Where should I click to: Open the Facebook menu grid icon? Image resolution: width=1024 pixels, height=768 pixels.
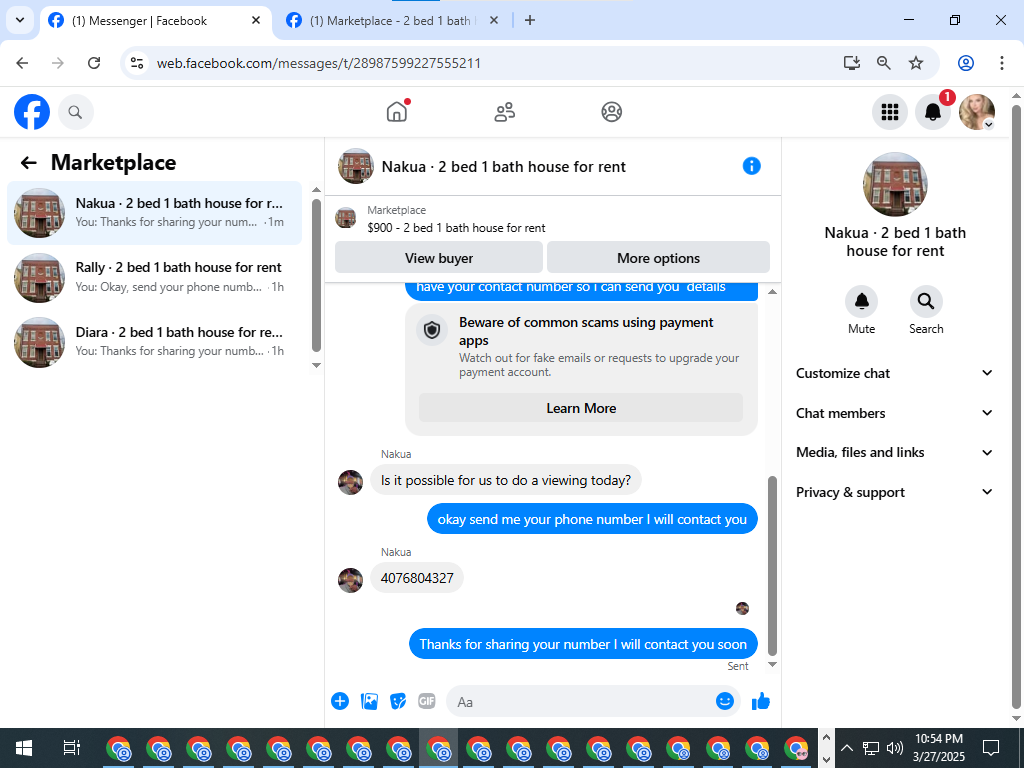coord(889,112)
